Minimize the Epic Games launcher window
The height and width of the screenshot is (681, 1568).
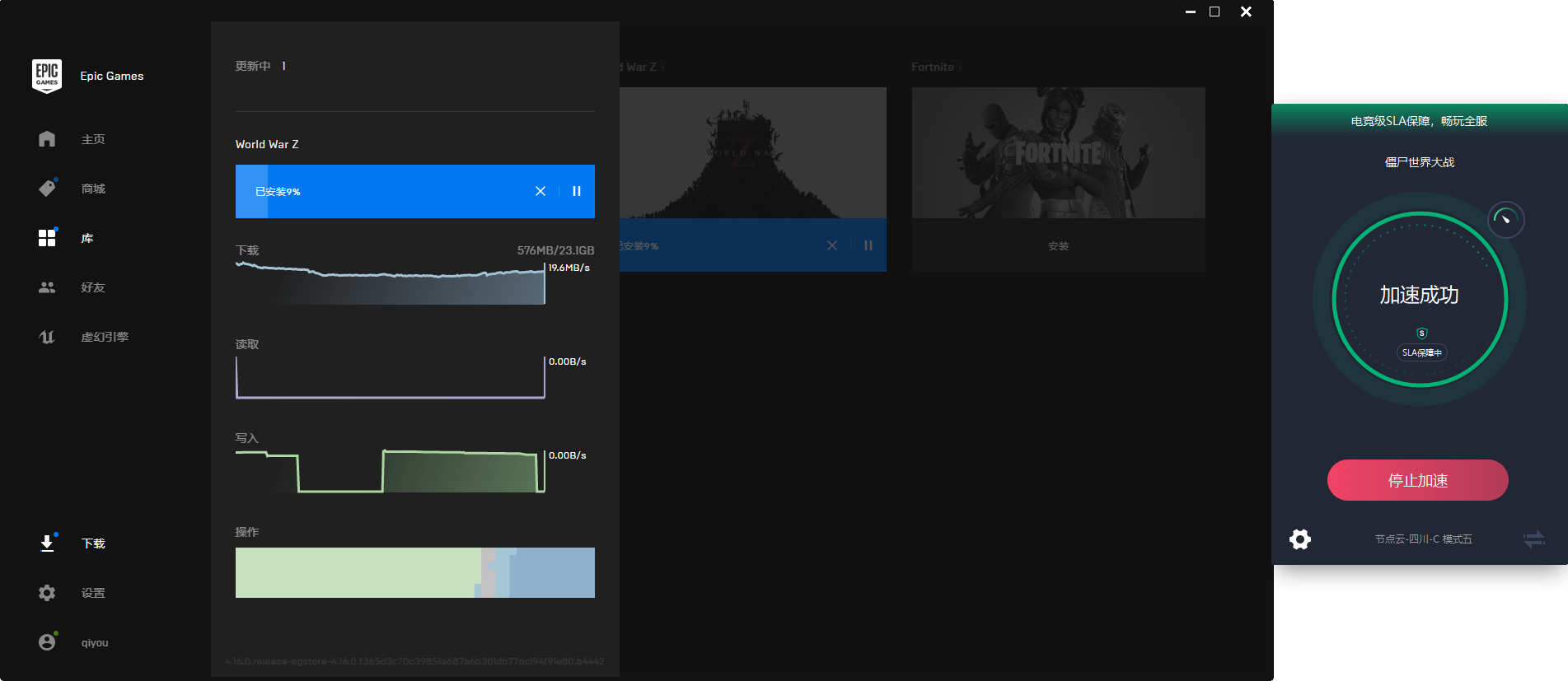point(1190,12)
